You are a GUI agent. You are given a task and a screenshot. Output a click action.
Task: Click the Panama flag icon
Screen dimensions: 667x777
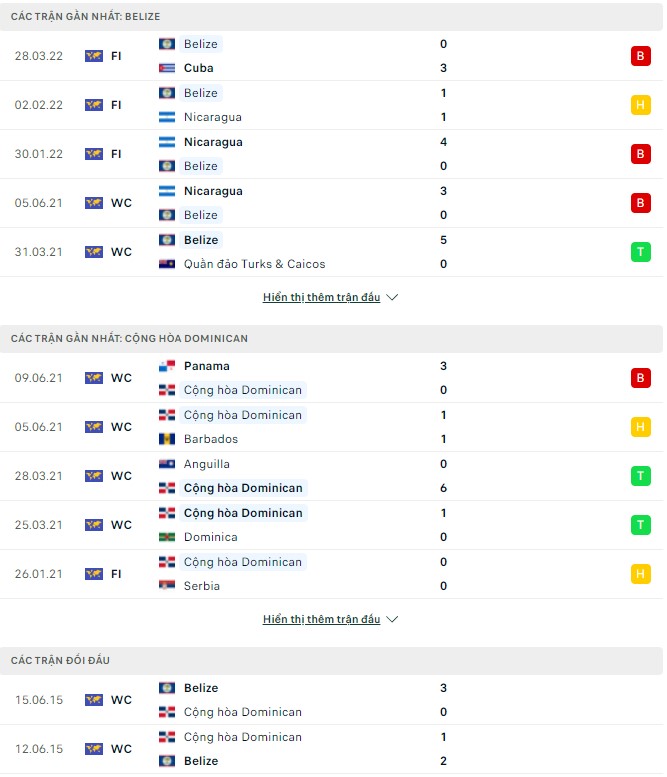(x=167, y=366)
